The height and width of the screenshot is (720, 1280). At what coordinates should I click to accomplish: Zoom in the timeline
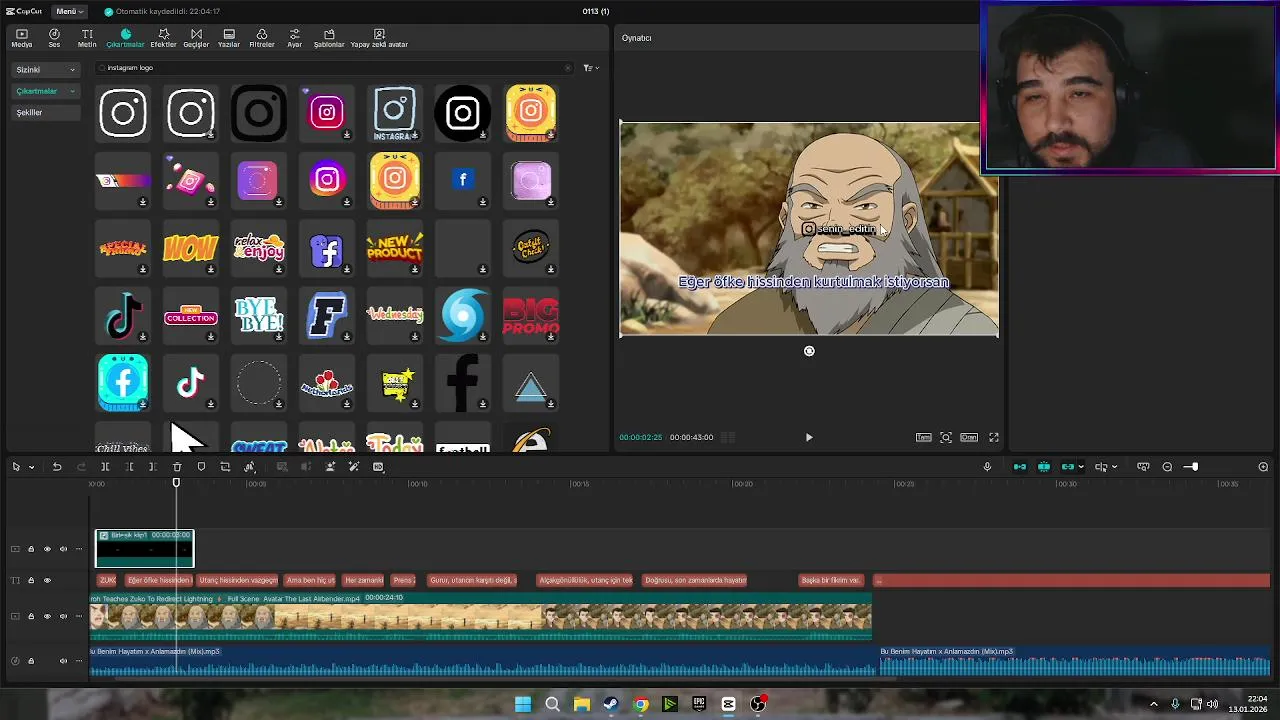(x=1263, y=467)
